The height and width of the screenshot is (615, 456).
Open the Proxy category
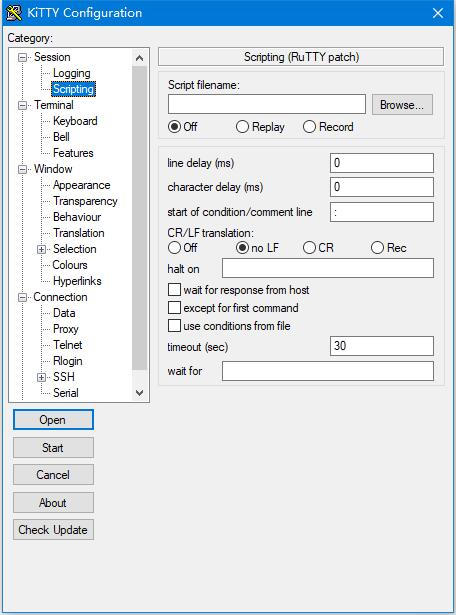coord(65,329)
